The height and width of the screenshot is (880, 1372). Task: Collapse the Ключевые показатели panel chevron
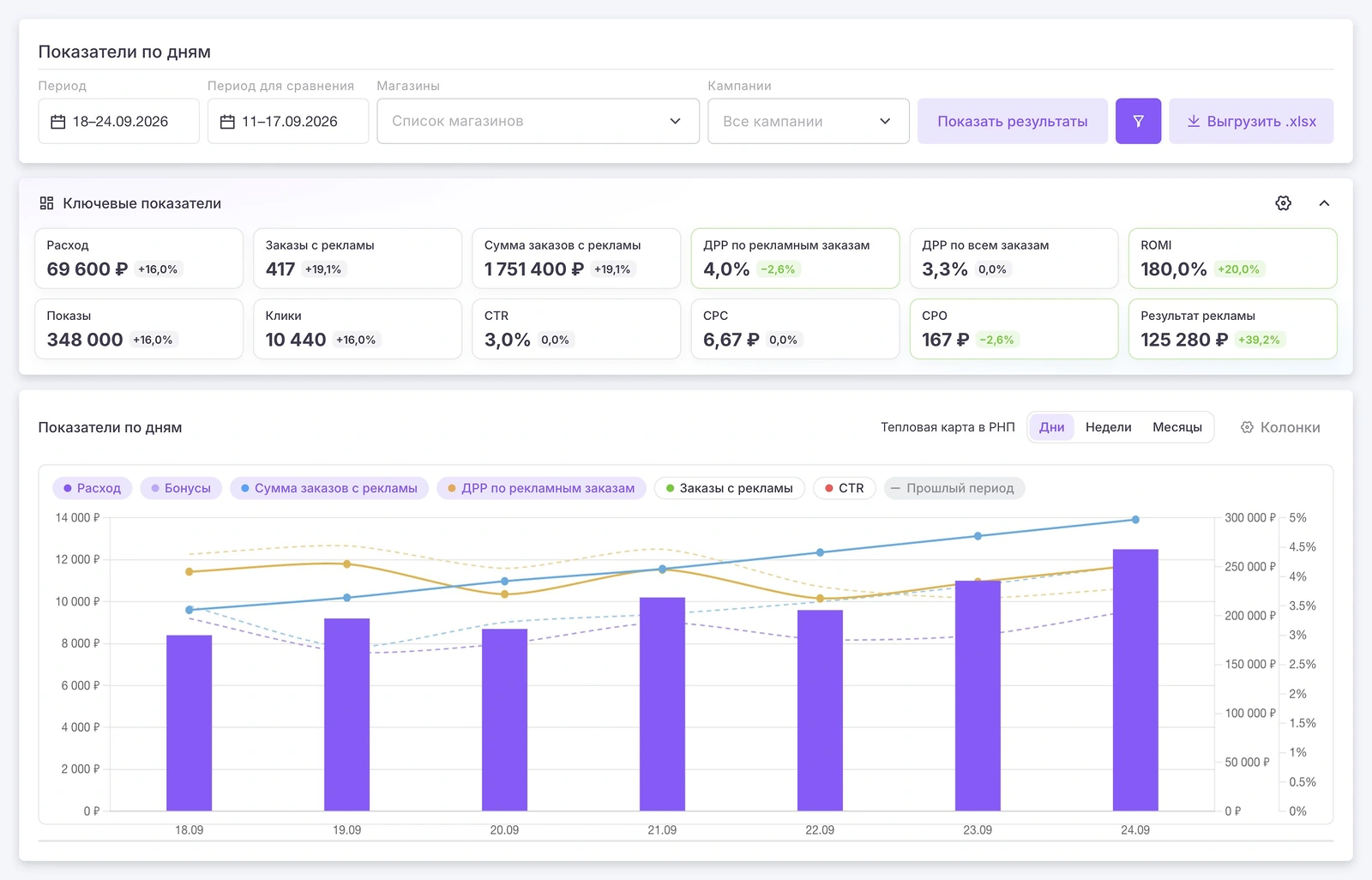[1324, 203]
